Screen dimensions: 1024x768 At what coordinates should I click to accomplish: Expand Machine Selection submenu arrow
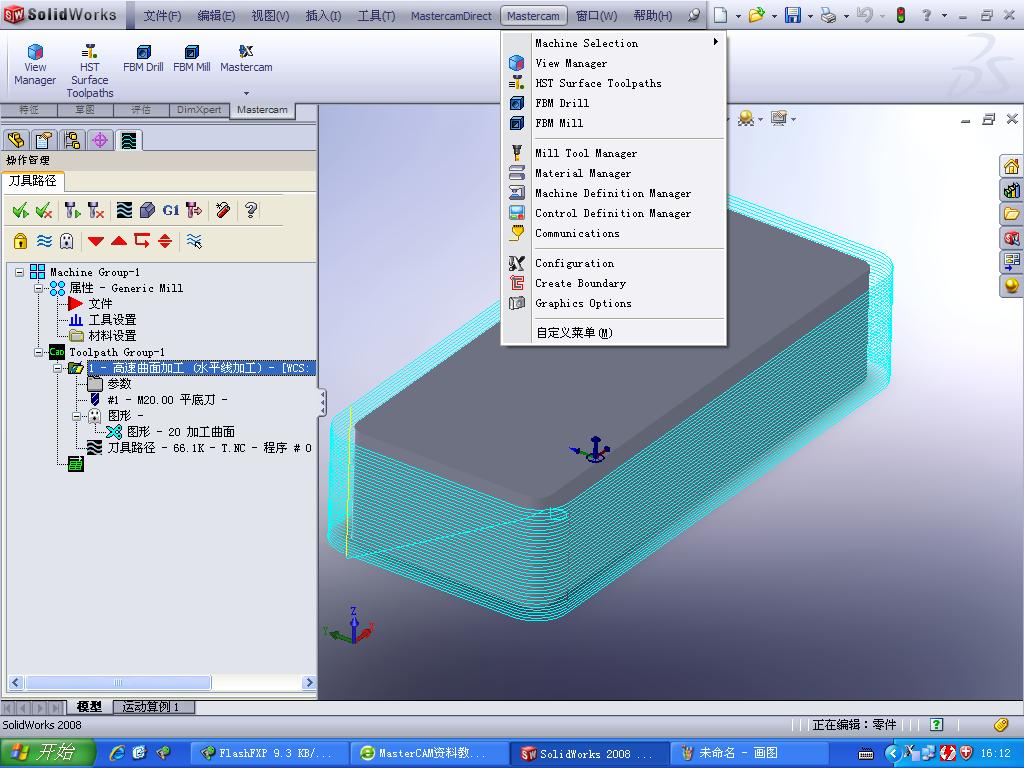(x=716, y=42)
